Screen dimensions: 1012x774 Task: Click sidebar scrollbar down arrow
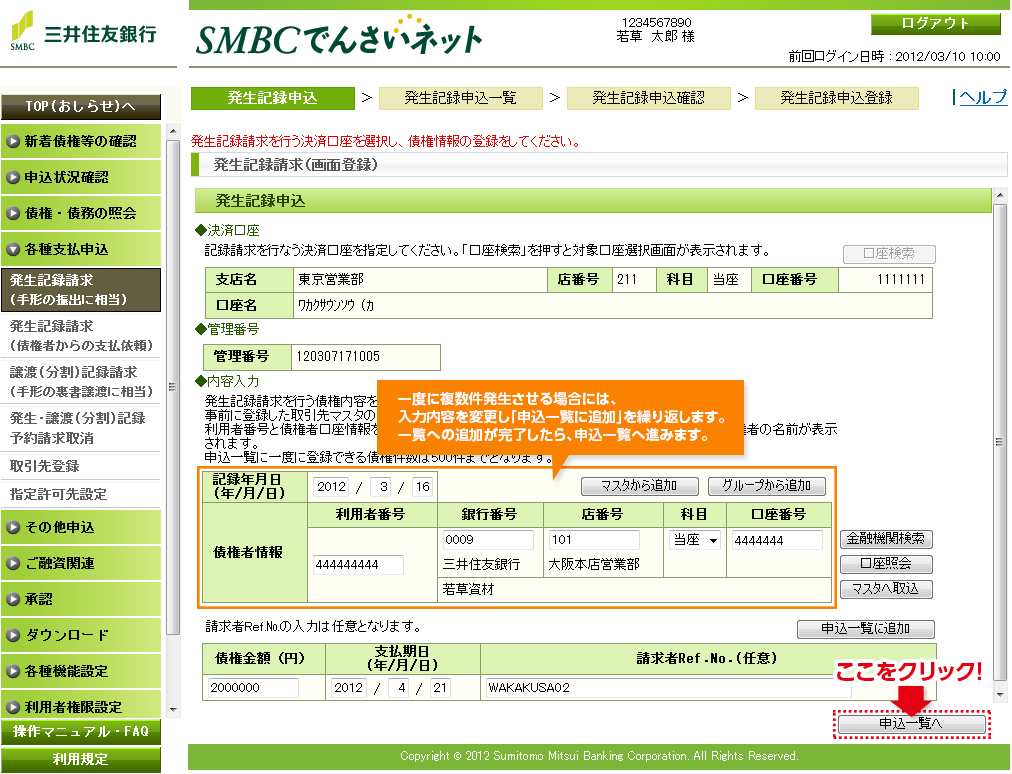coord(172,710)
